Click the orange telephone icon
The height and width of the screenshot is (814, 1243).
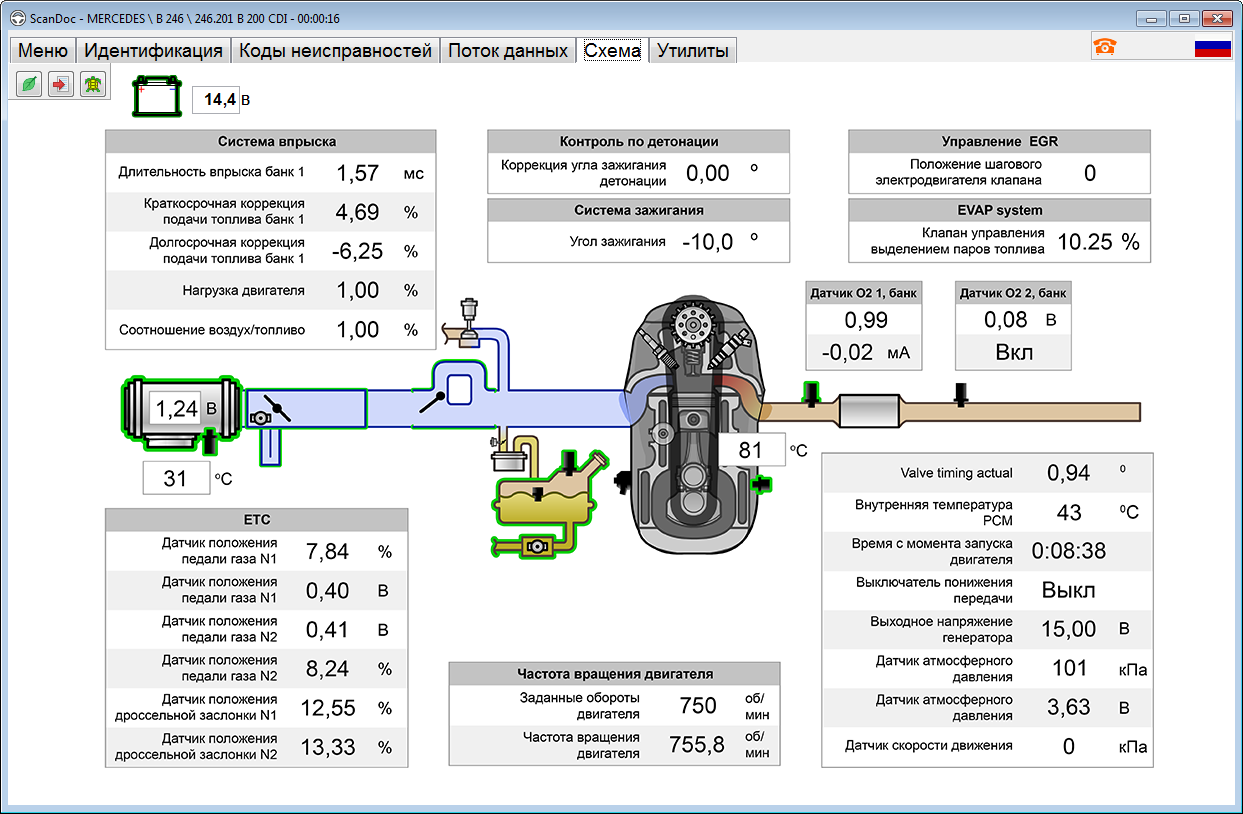point(1105,46)
